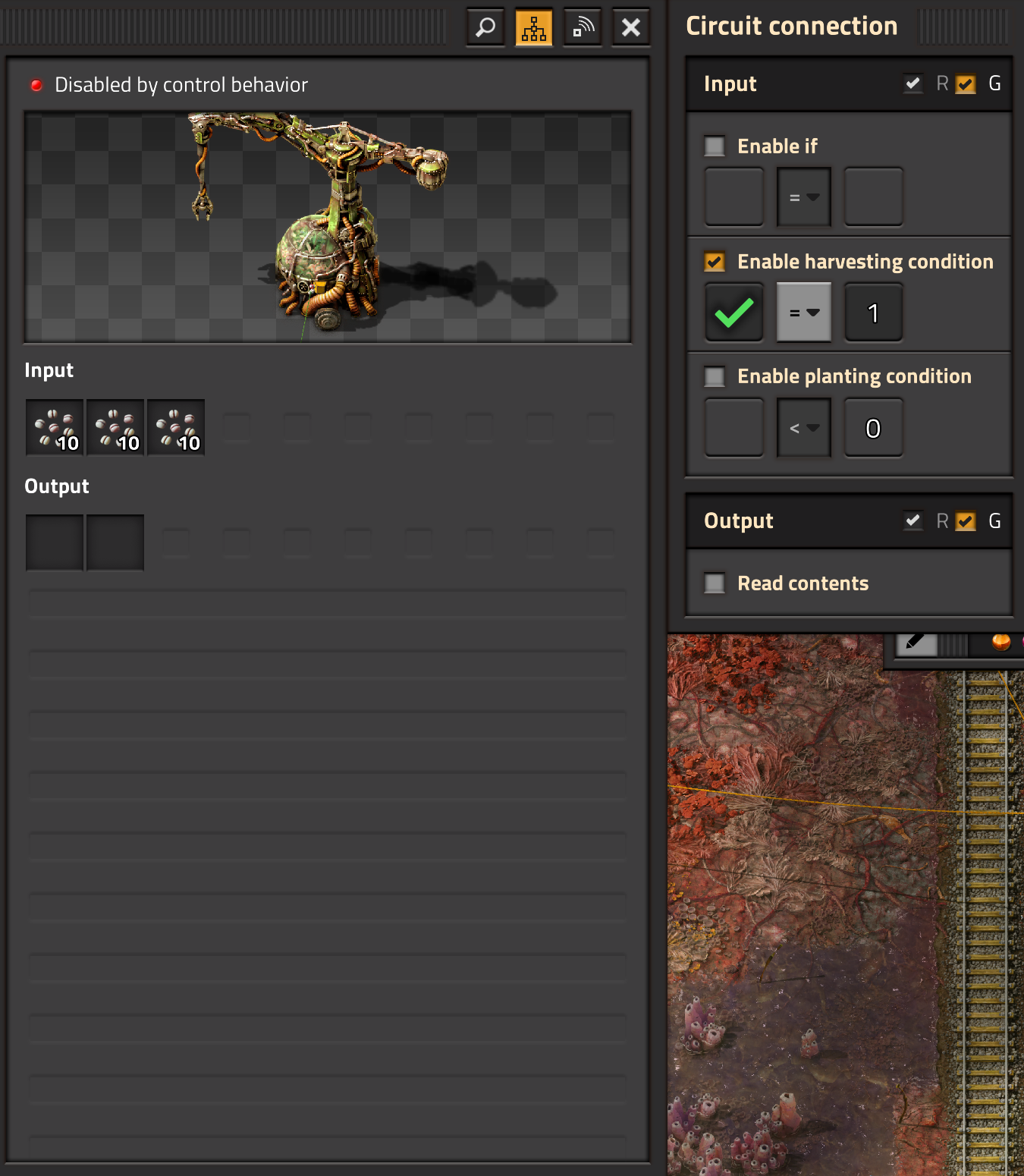Click the second empty output slot
This screenshot has width=1024, height=1176.
(x=115, y=543)
